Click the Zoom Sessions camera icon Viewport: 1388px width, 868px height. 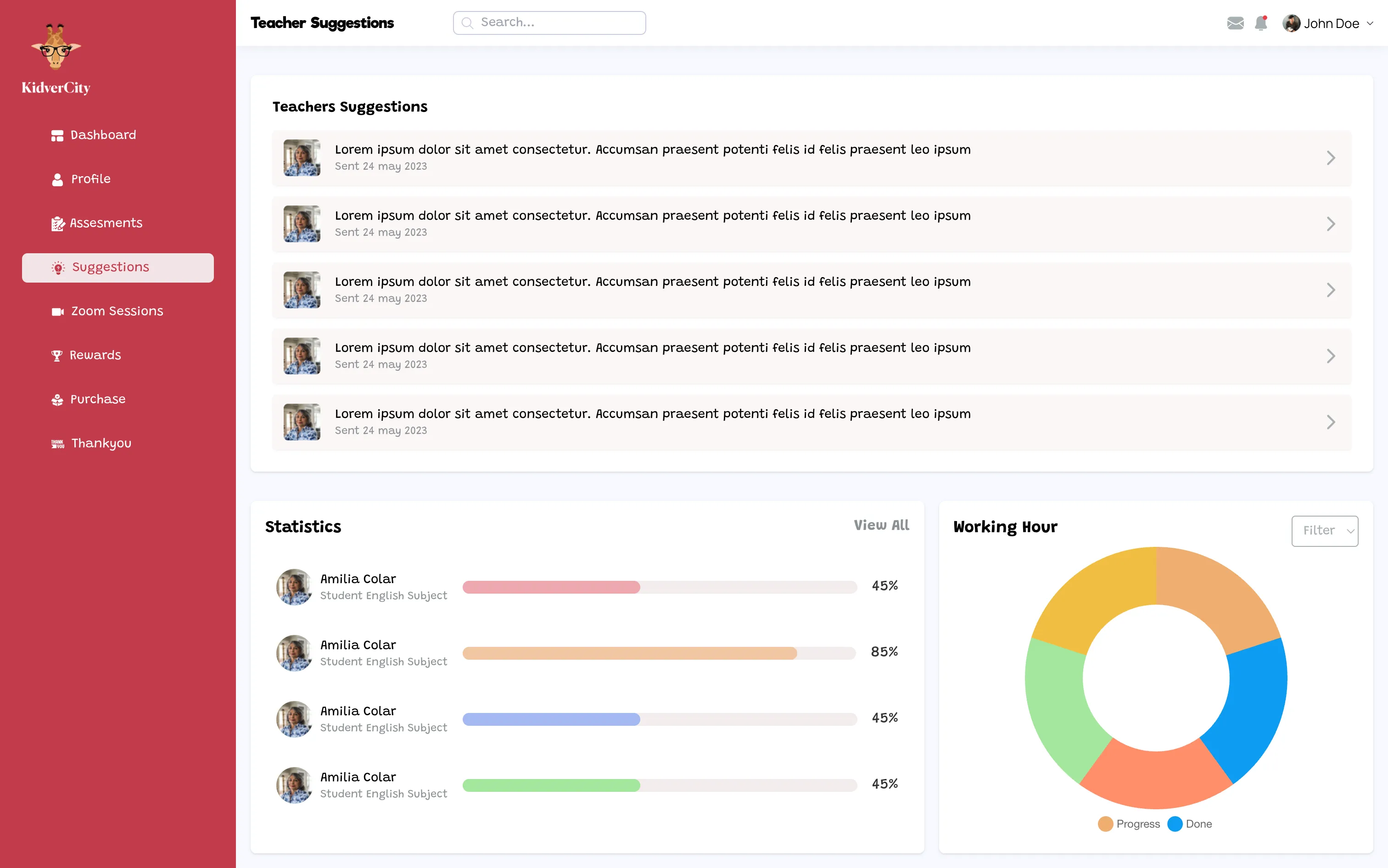pyautogui.click(x=57, y=312)
